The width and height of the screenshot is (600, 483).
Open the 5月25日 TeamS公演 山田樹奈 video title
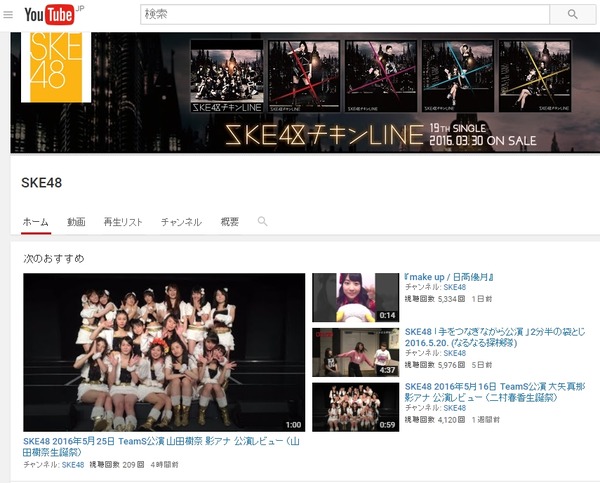(161, 446)
